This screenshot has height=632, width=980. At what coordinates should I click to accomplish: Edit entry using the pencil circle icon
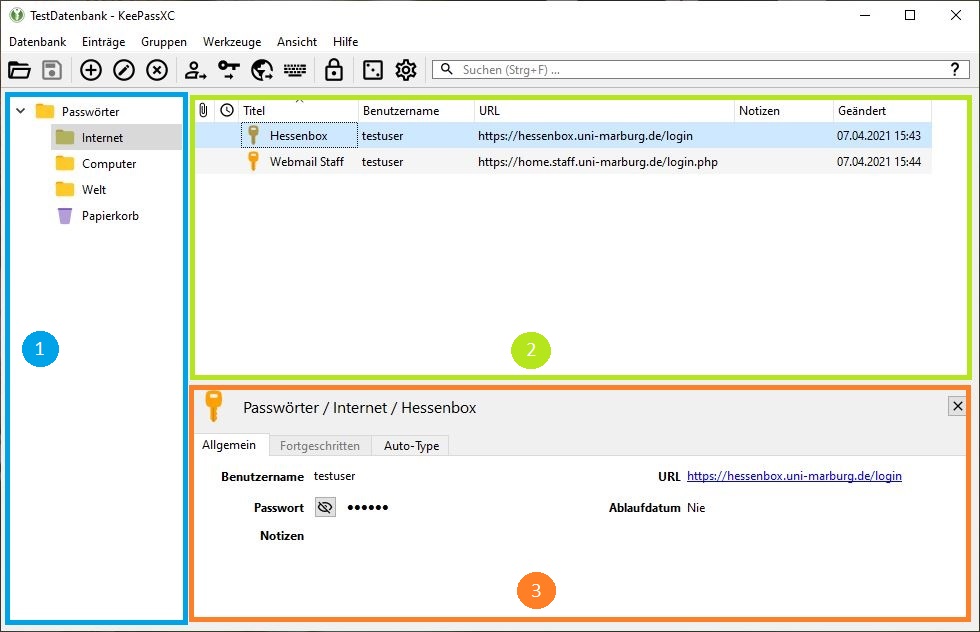[x=124, y=70]
